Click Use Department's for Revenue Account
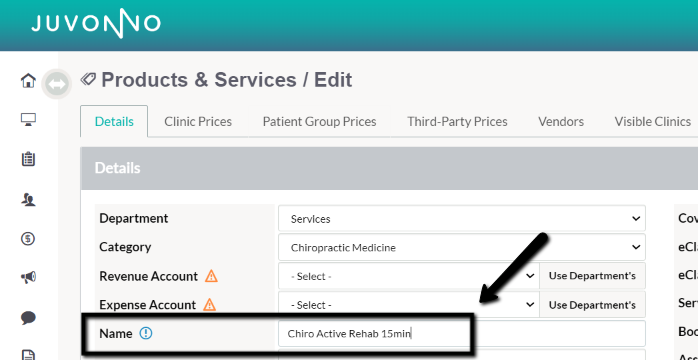 (592, 276)
